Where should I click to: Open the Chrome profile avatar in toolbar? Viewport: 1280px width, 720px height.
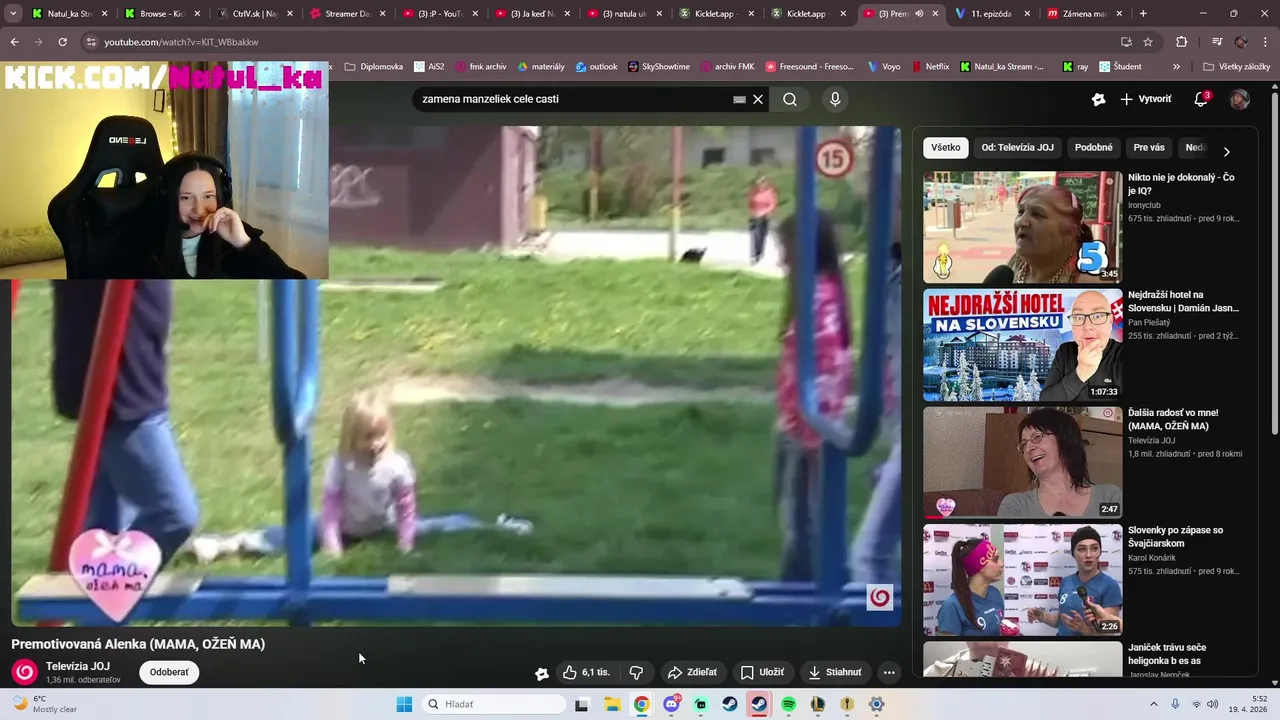pyautogui.click(x=1241, y=42)
